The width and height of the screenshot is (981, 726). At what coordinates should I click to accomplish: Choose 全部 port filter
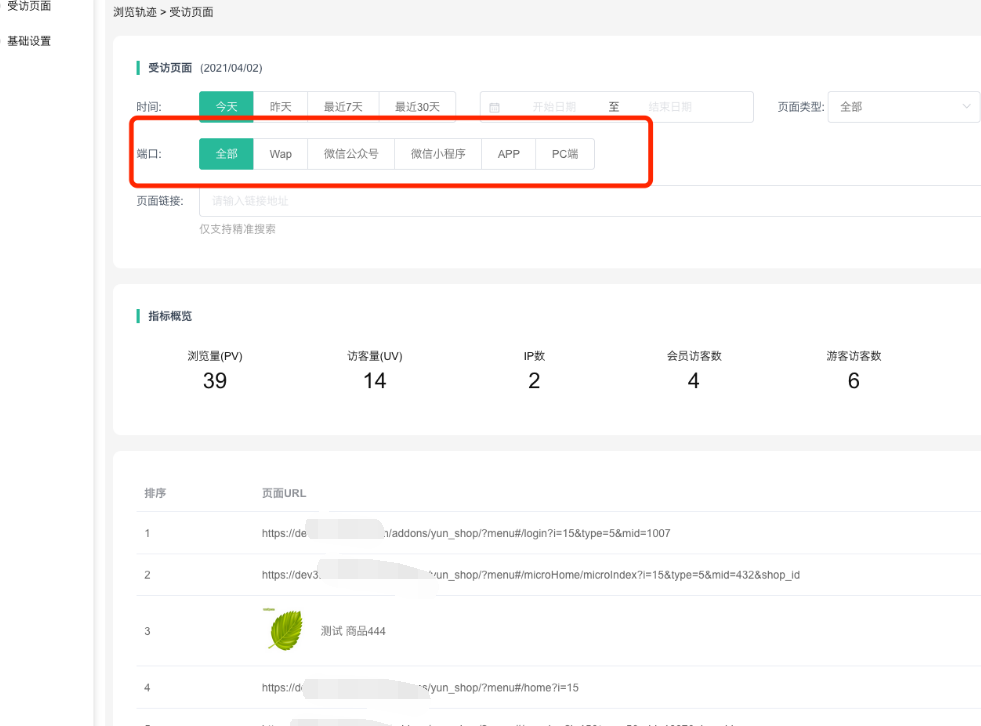pyautogui.click(x=226, y=154)
